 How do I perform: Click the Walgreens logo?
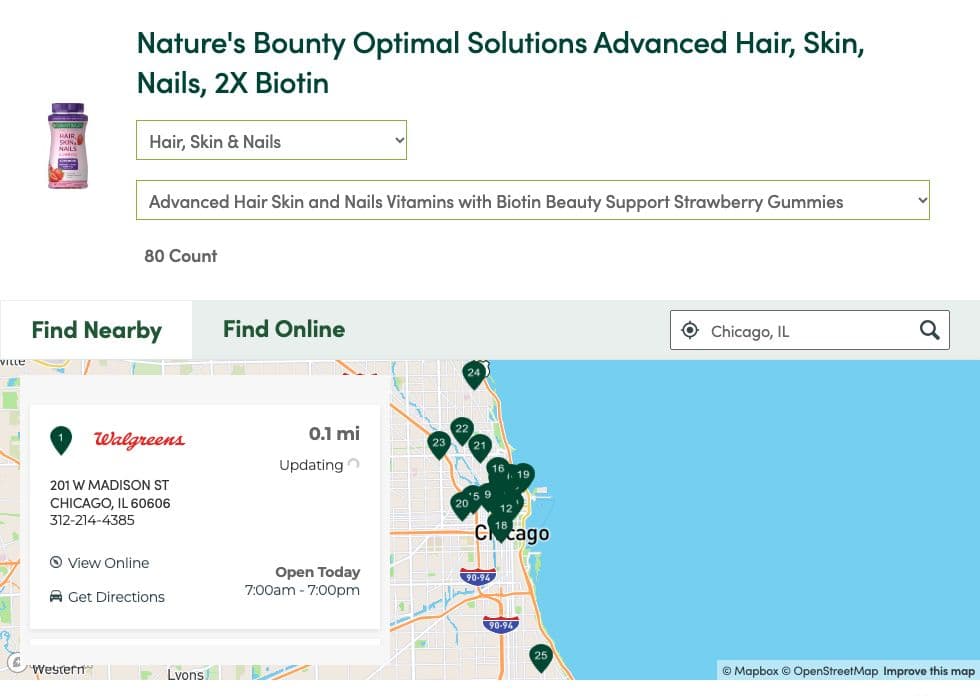click(139, 439)
